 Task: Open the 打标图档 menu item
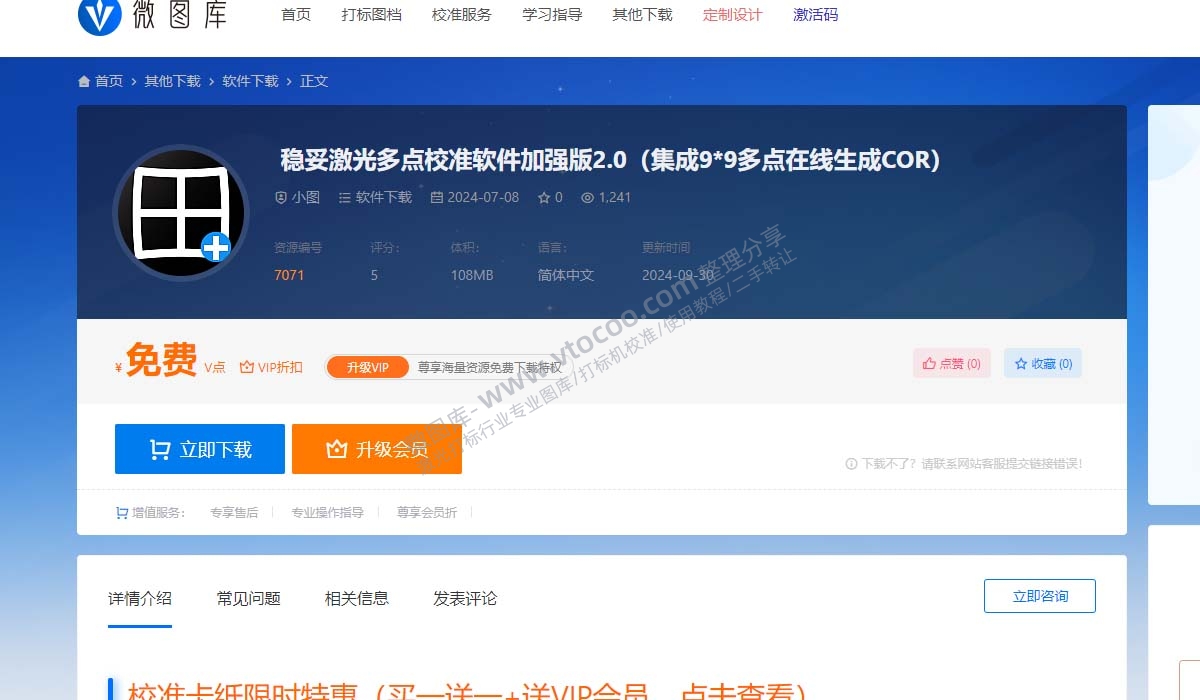(x=371, y=15)
